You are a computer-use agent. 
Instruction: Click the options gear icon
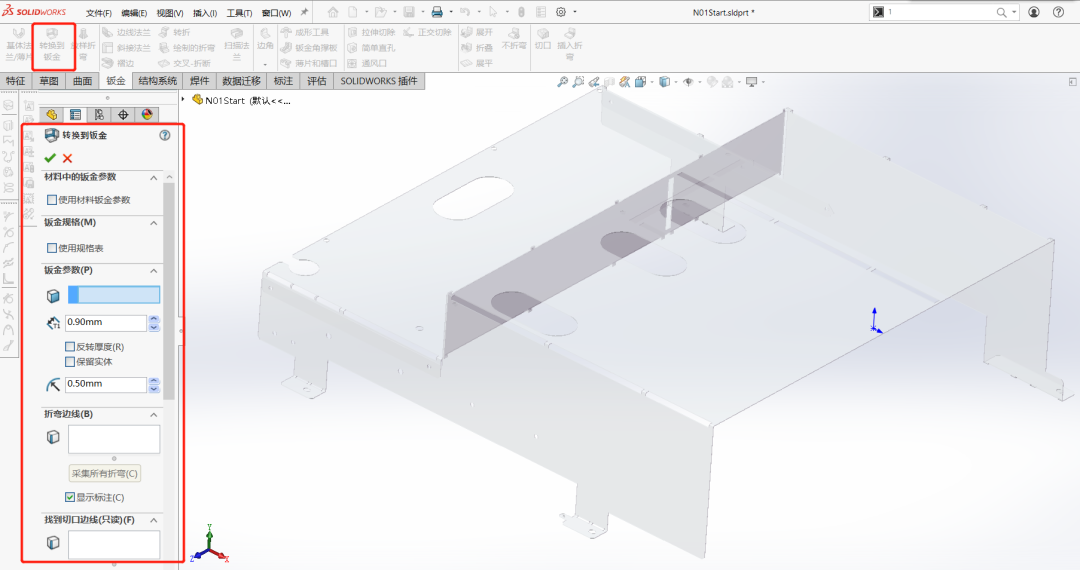(x=561, y=12)
